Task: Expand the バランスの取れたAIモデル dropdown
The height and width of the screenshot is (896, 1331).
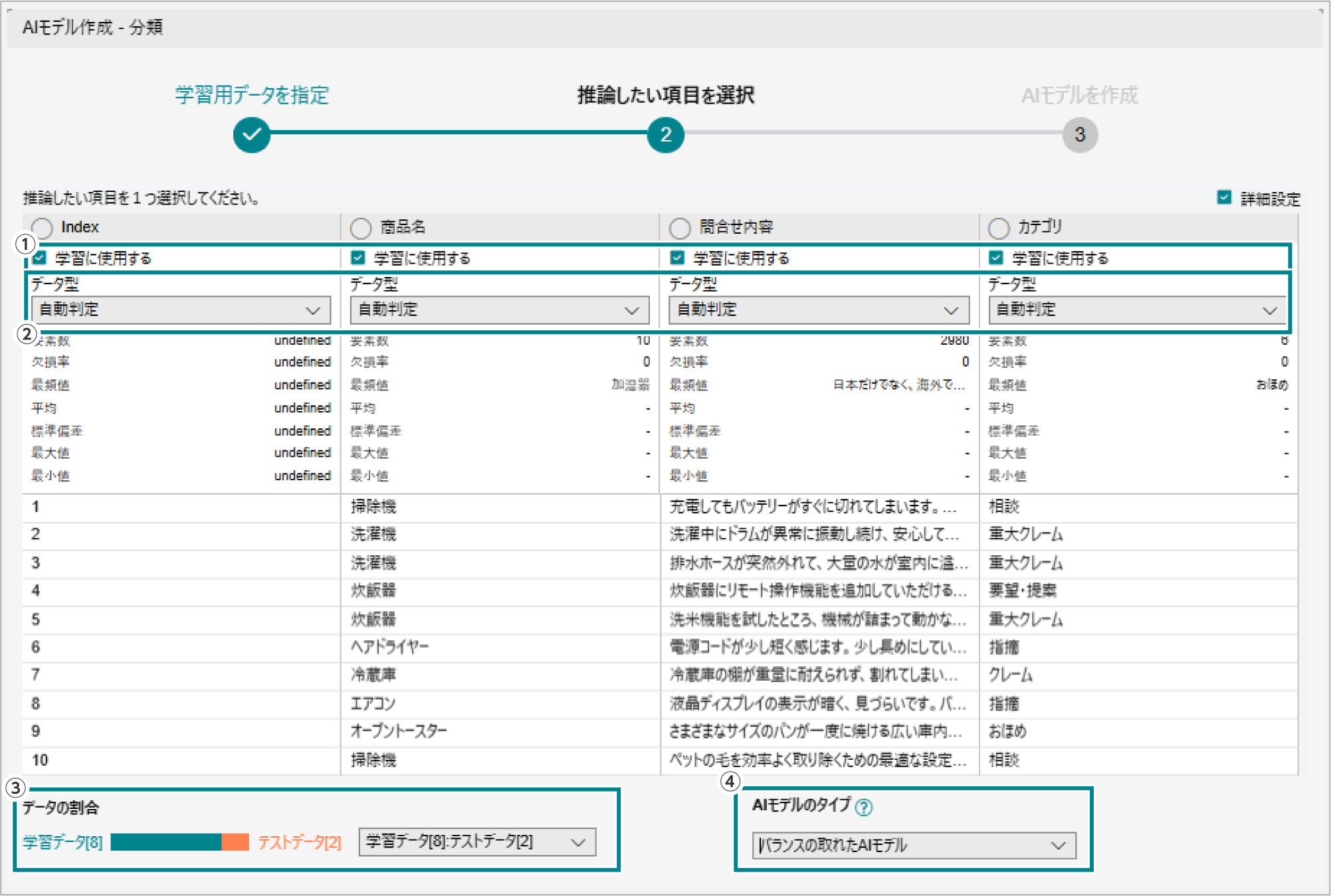Action: pyautogui.click(x=913, y=846)
